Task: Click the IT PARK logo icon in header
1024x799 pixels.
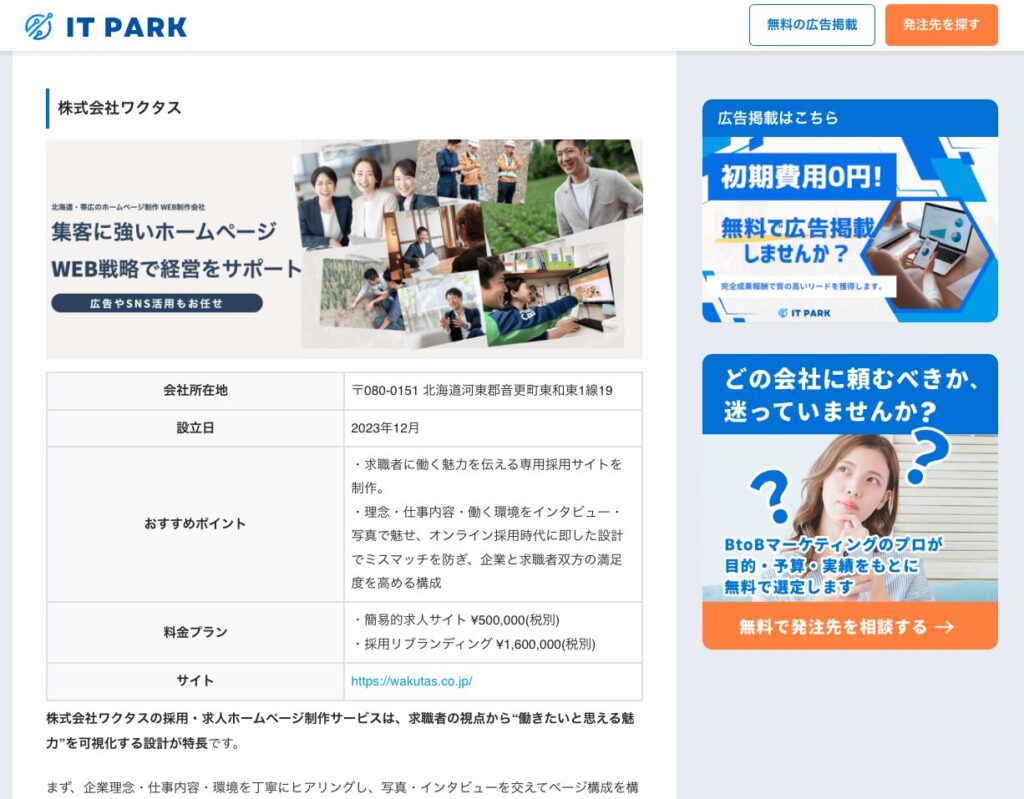Action: 39,26
